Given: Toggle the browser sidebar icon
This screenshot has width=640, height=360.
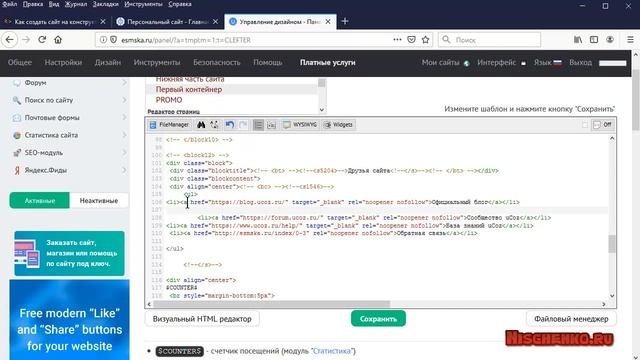Looking at the screenshot, I should 594,40.
